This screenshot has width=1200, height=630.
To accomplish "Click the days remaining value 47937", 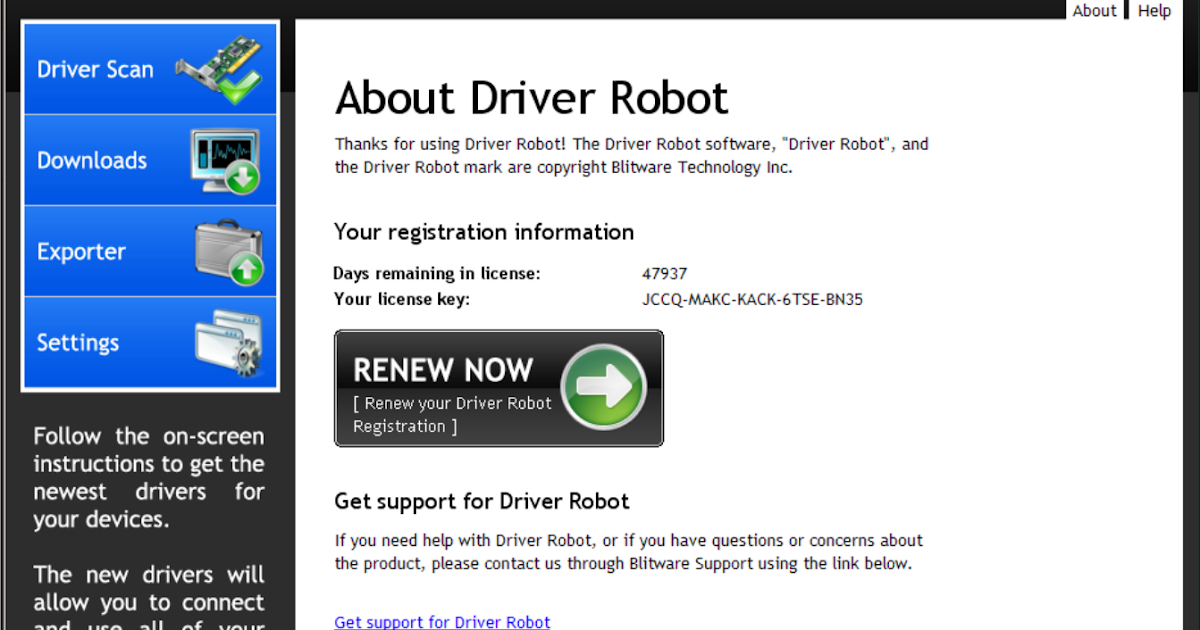I will tap(664, 273).
